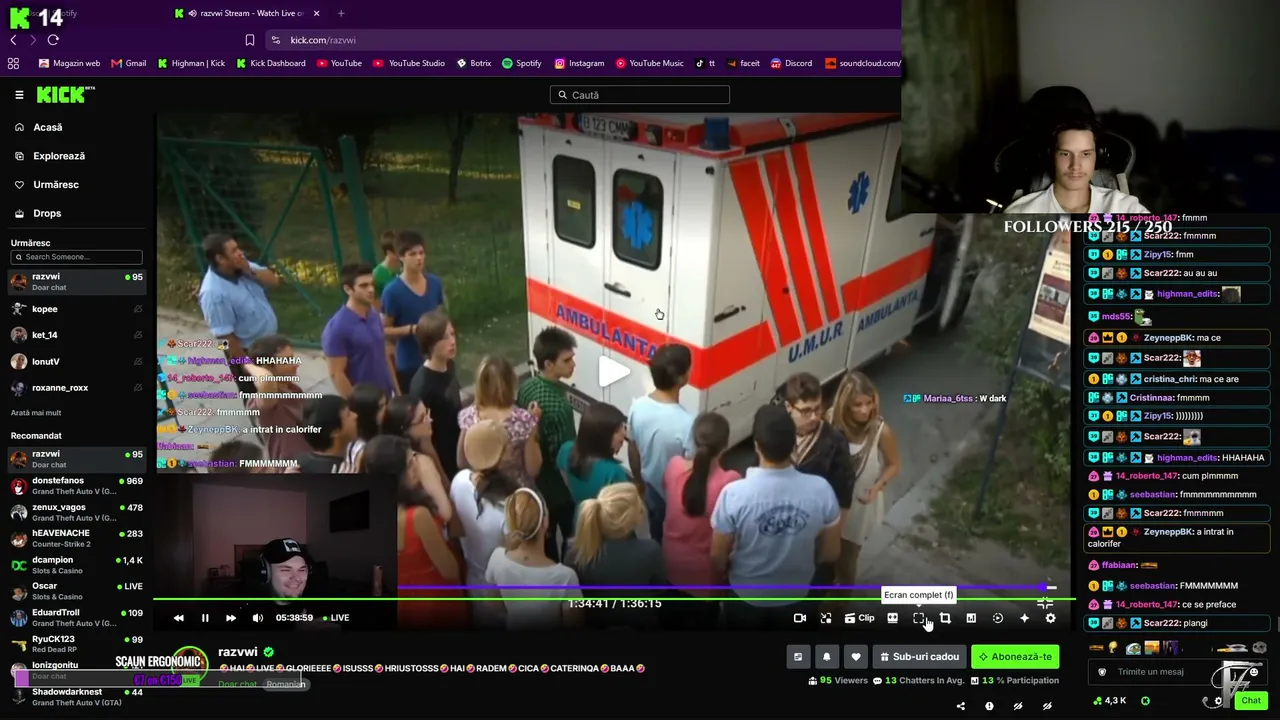The image size is (1280, 720).
Task: Close the razvwi Stream tab
Action: pyautogui.click(x=317, y=13)
